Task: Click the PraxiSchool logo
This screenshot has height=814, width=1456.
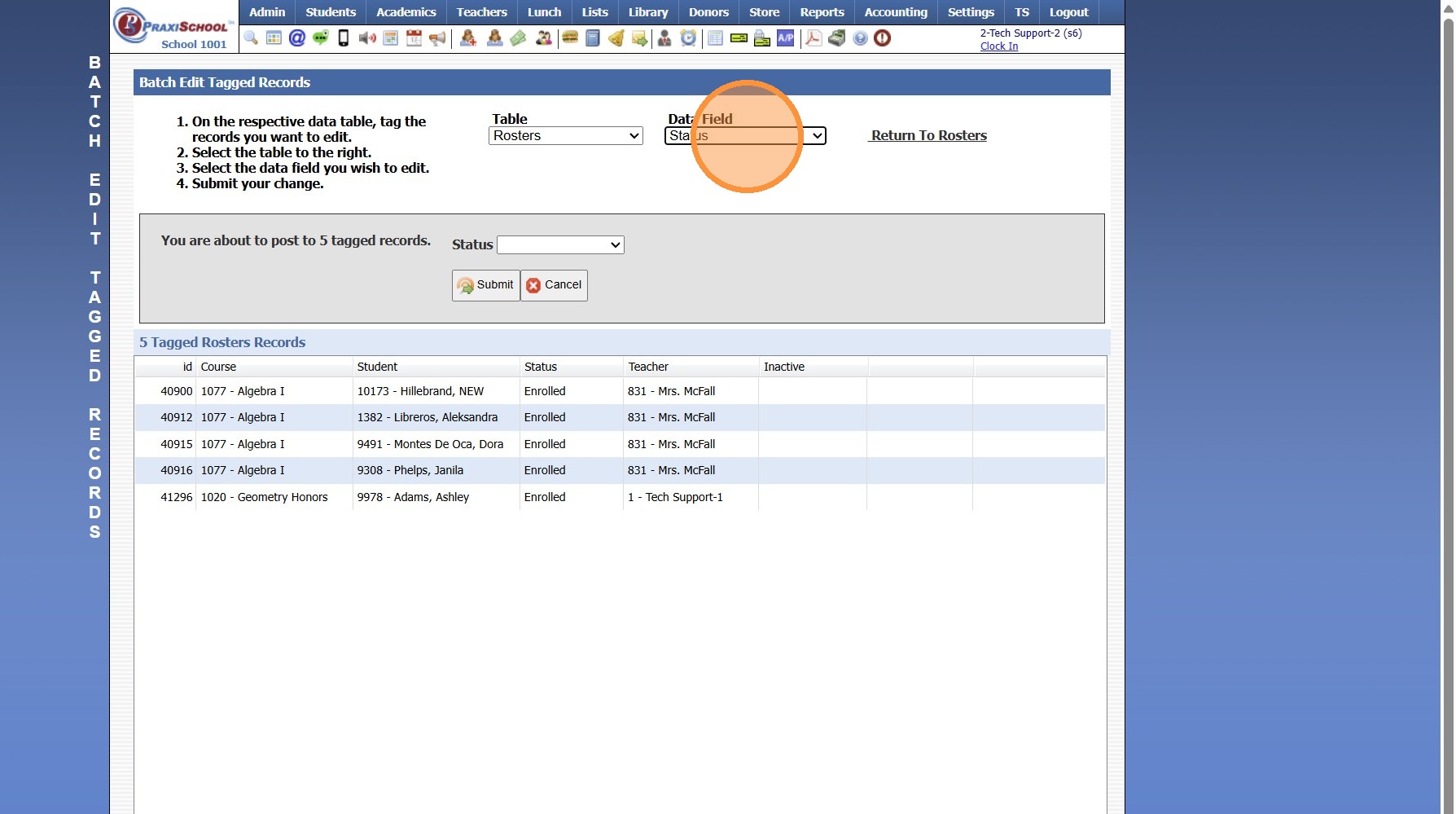Action: coord(173,27)
